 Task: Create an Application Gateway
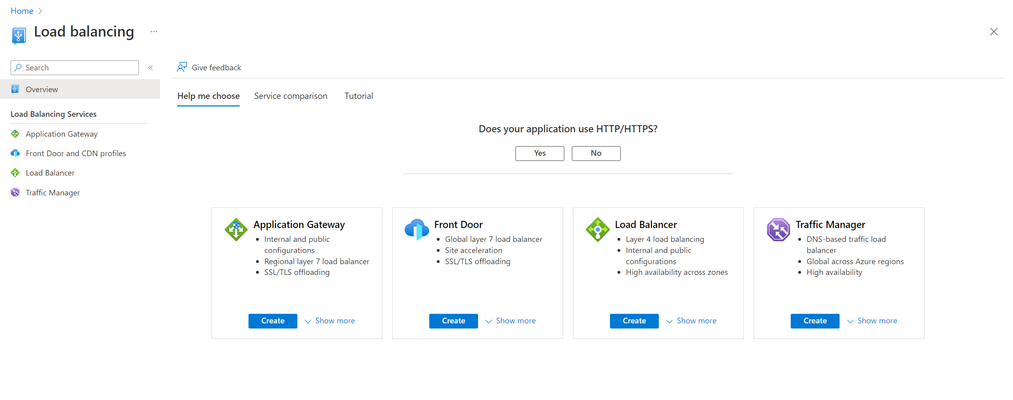273,321
